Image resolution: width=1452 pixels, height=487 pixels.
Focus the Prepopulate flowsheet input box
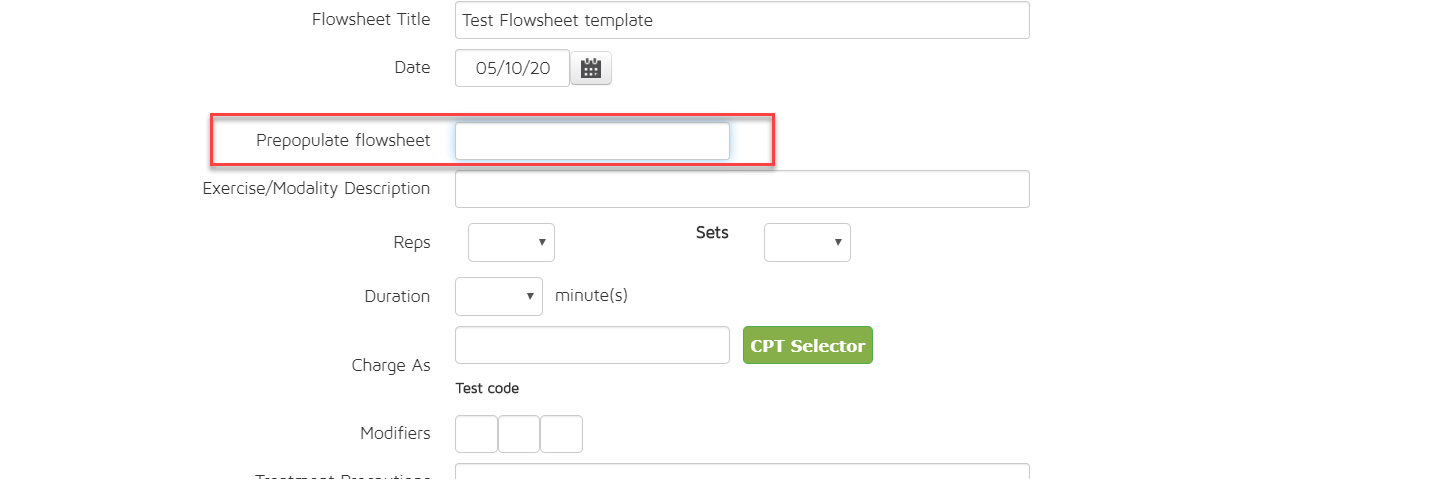592,141
